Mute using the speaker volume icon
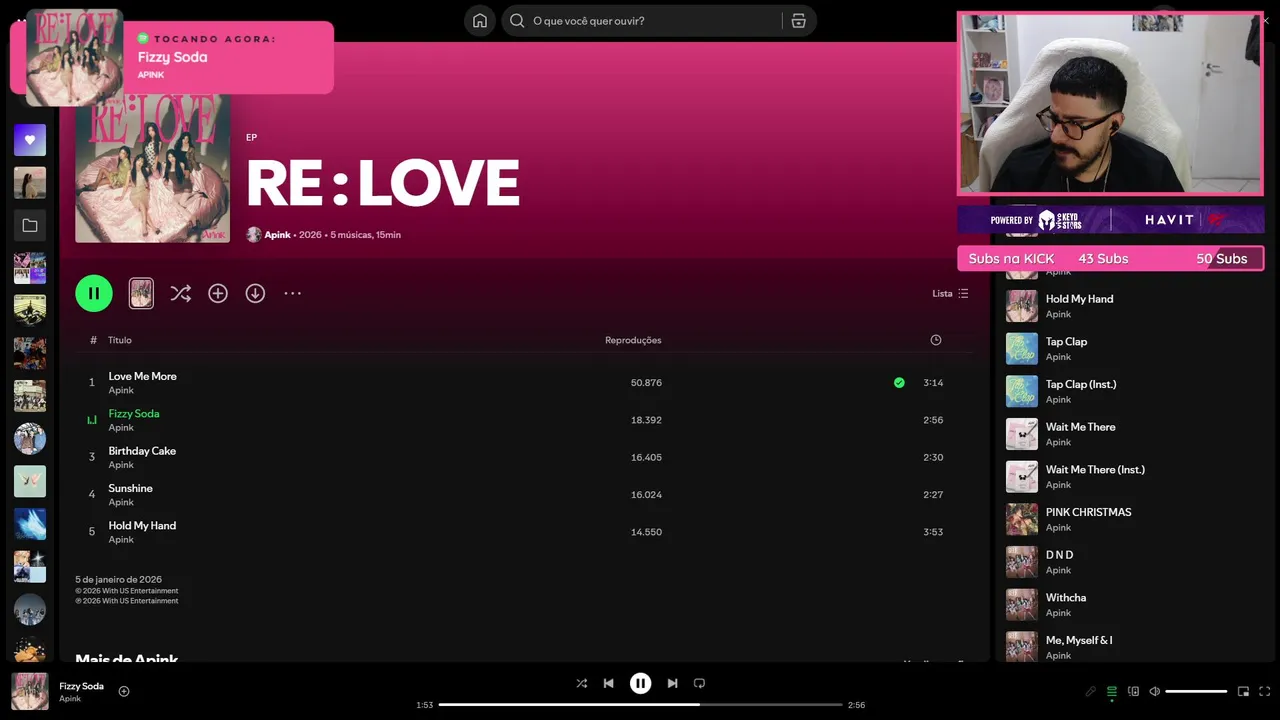The height and width of the screenshot is (720, 1280). [1154, 691]
